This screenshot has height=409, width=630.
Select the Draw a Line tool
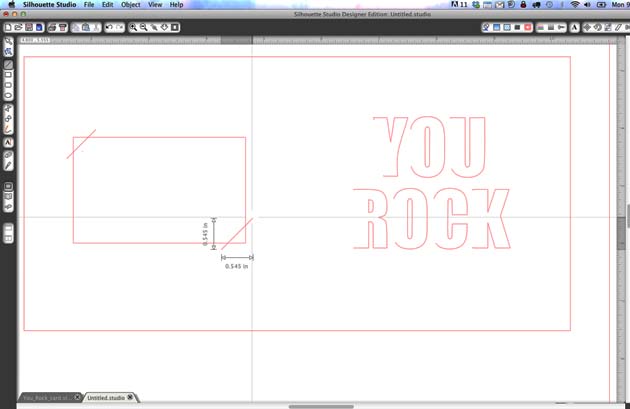8,65
